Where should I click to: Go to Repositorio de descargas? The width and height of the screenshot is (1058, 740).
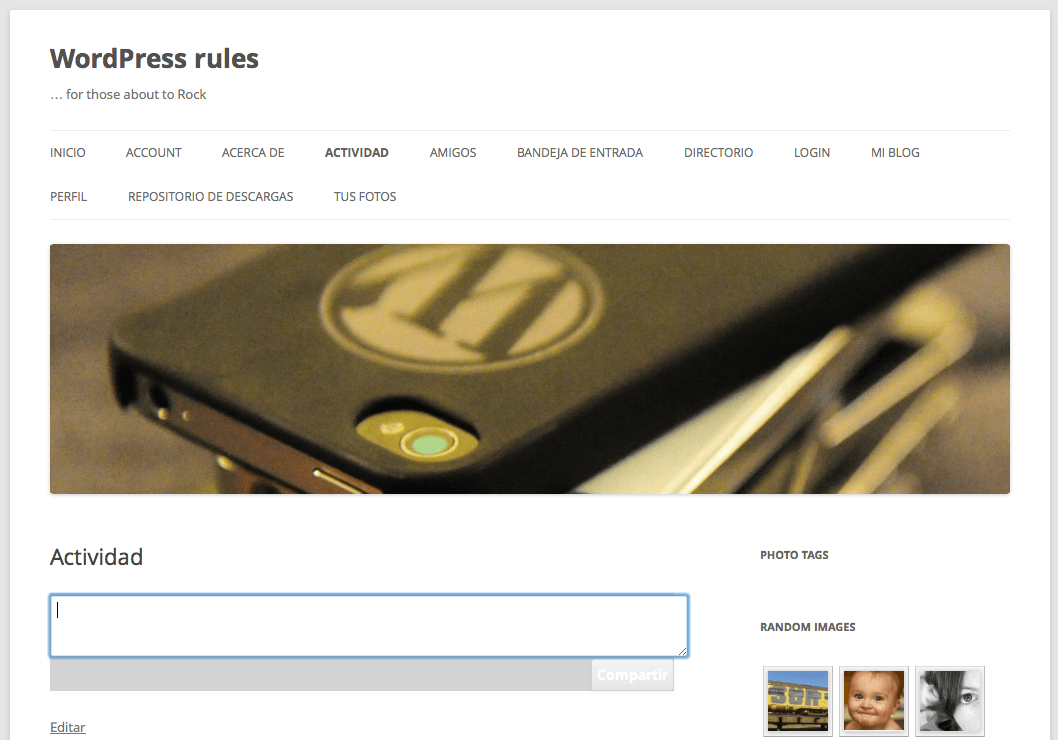(x=211, y=197)
